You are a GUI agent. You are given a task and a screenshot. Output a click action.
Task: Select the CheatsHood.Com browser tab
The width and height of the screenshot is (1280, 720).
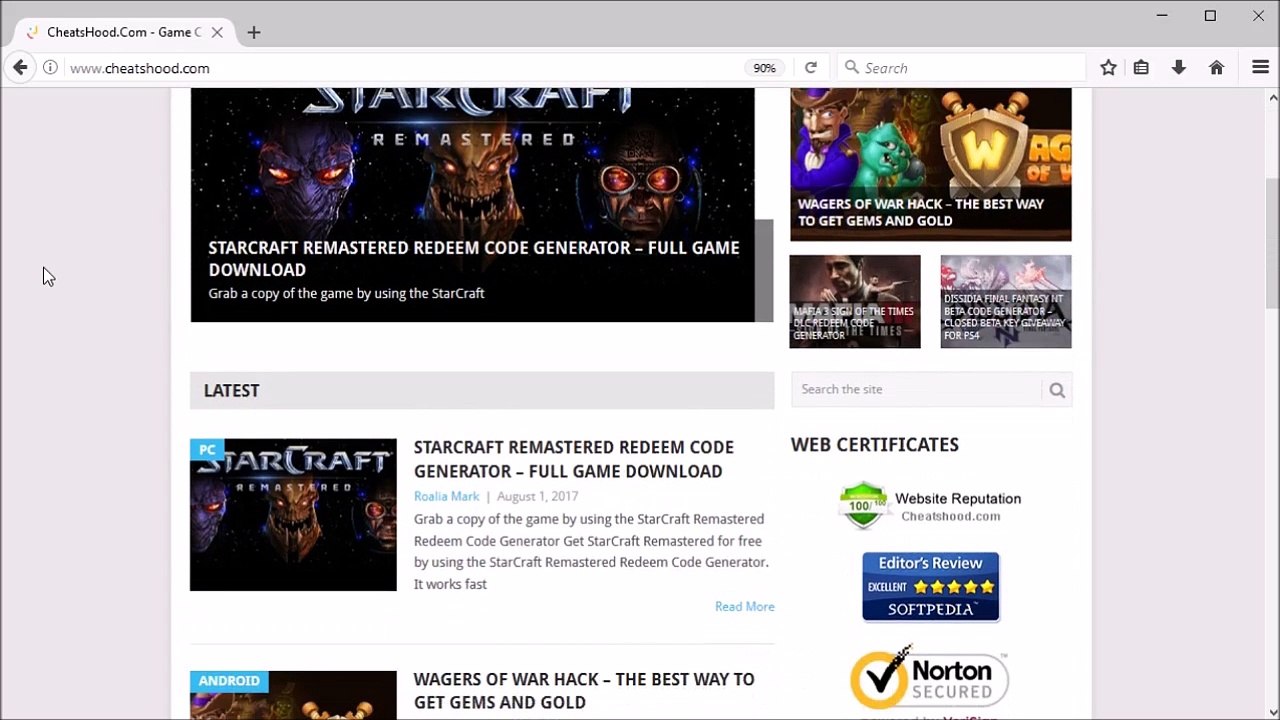122,32
